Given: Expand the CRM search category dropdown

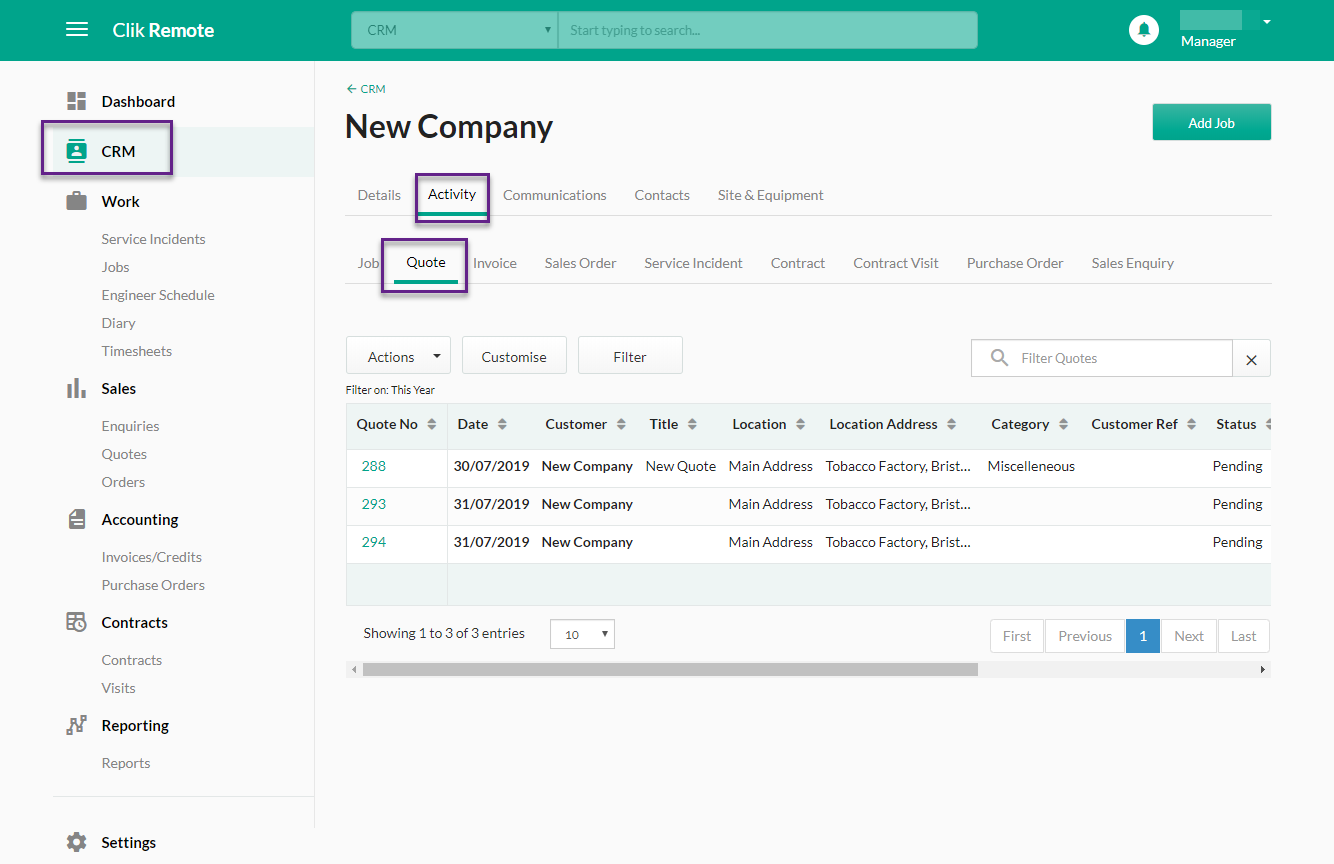Looking at the screenshot, I should pos(455,30).
